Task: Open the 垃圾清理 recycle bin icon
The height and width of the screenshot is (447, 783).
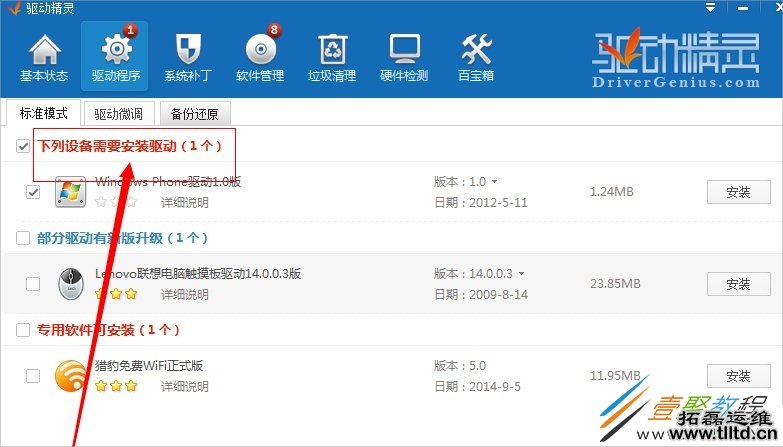Action: click(333, 49)
